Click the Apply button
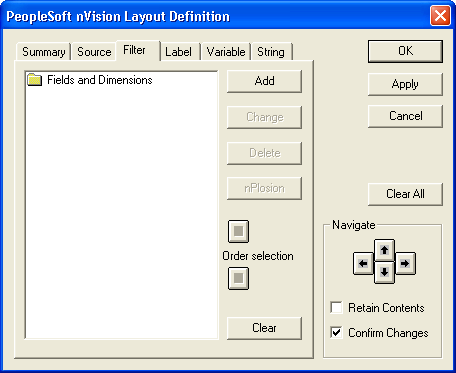456x373 pixels. coord(405,84)
